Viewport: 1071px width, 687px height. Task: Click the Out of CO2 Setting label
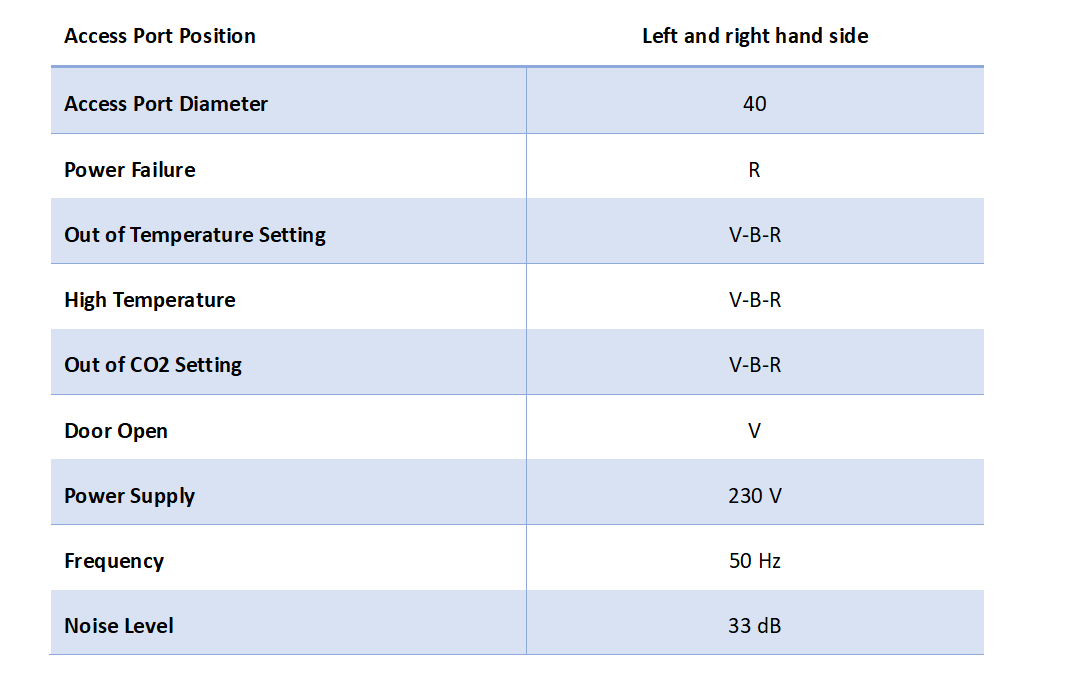click(153, 365)
